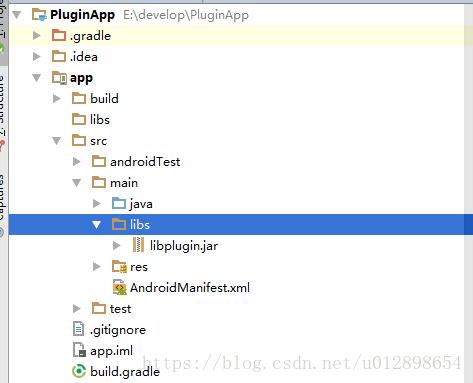473x383 pixels.
Task: Expand the test folder arrow
Action: (77, 309)
